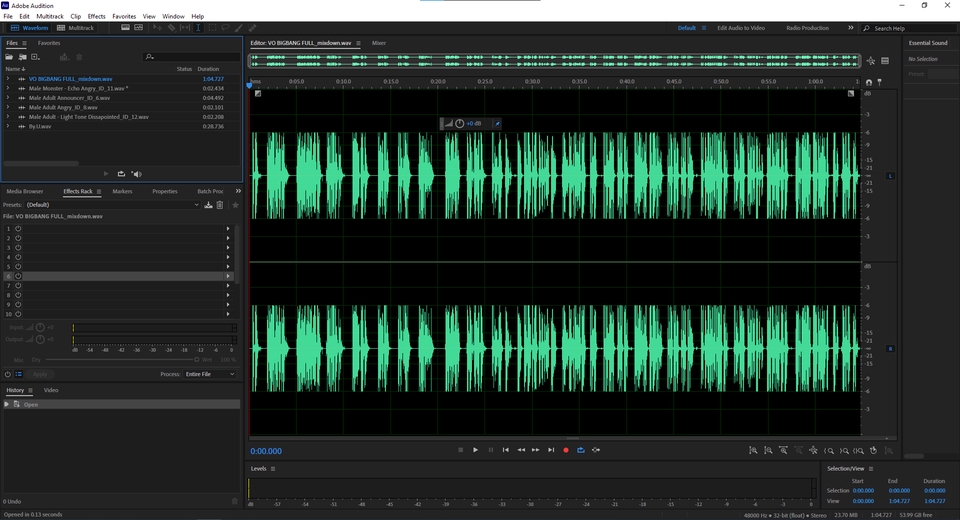960x520 pixels.
Task: Save effects rack as preset icon
Action: (x=208, y=205)
